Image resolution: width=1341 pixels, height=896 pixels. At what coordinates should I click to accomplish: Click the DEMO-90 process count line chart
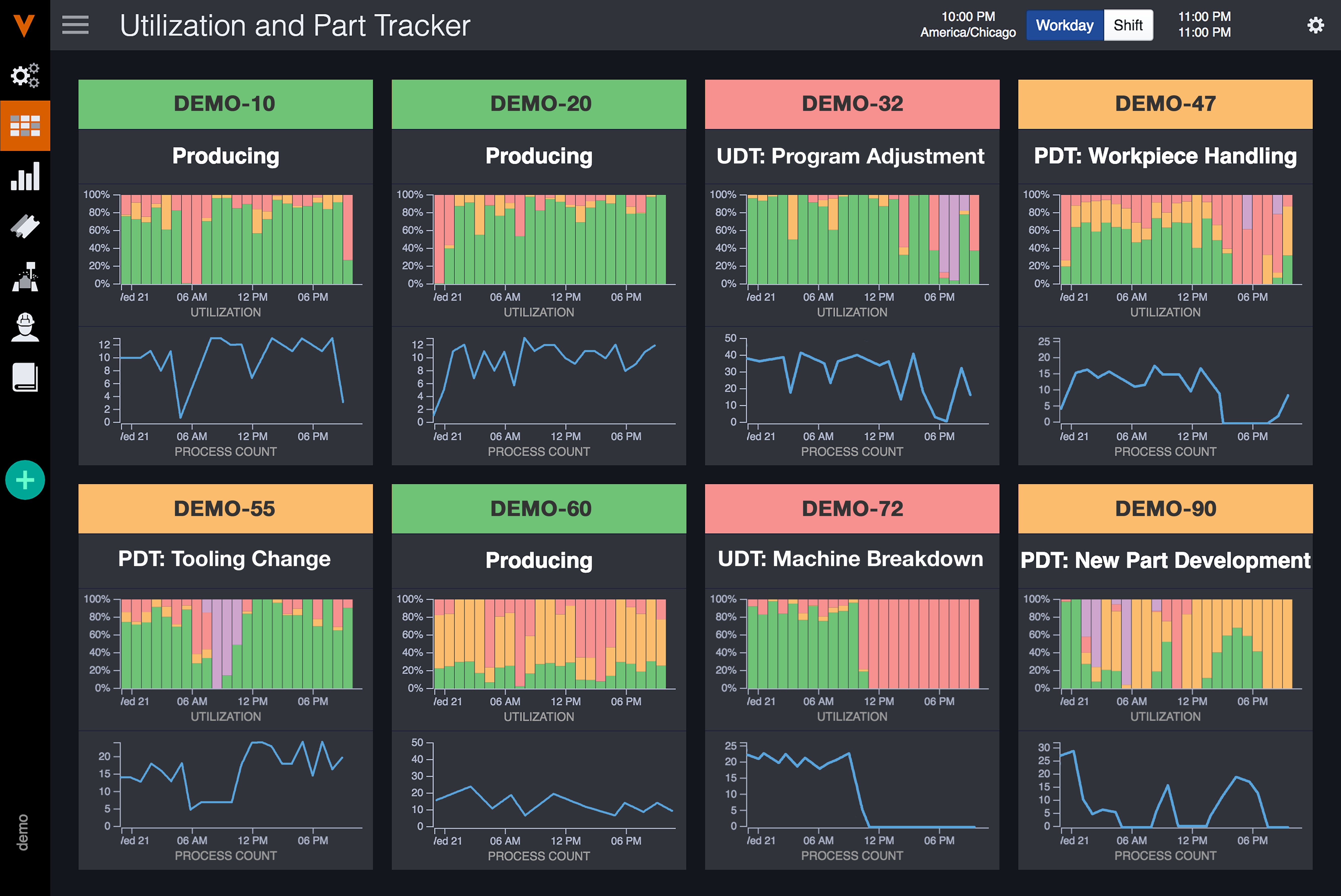[1175, 789]
